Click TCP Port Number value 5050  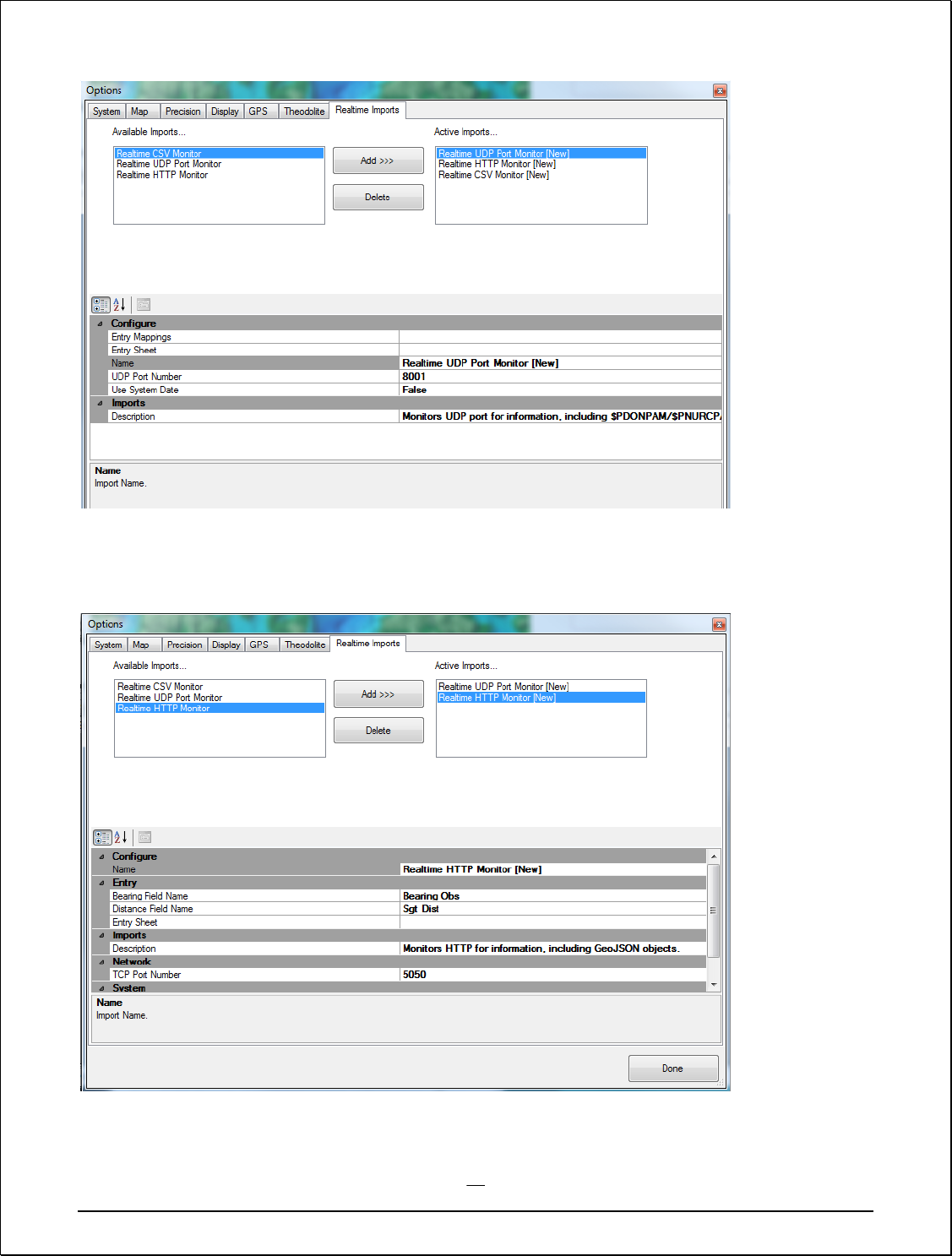[553, 975]
